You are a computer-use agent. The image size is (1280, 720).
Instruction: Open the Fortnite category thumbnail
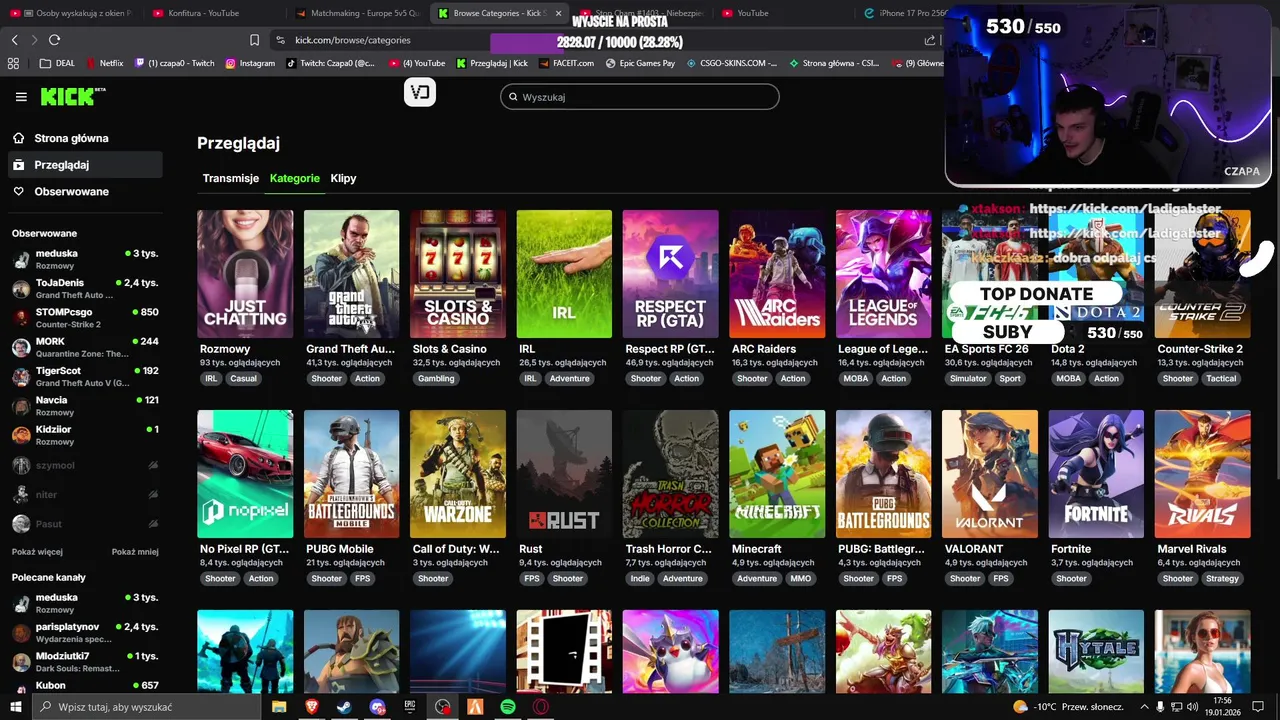tap(1096, 474)
